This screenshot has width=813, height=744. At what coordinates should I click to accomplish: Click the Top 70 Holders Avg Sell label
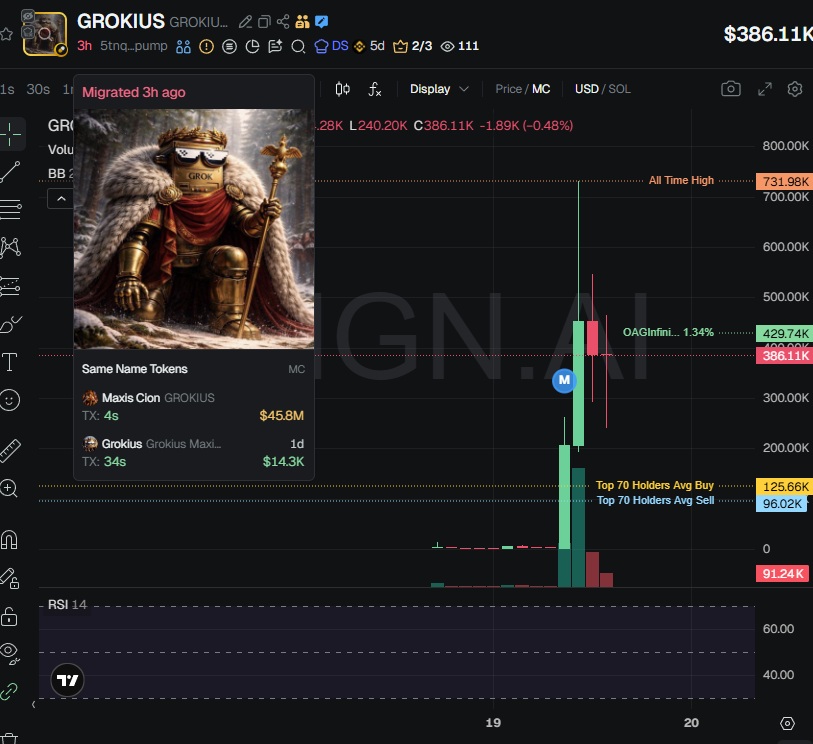(x=655, y=500)
